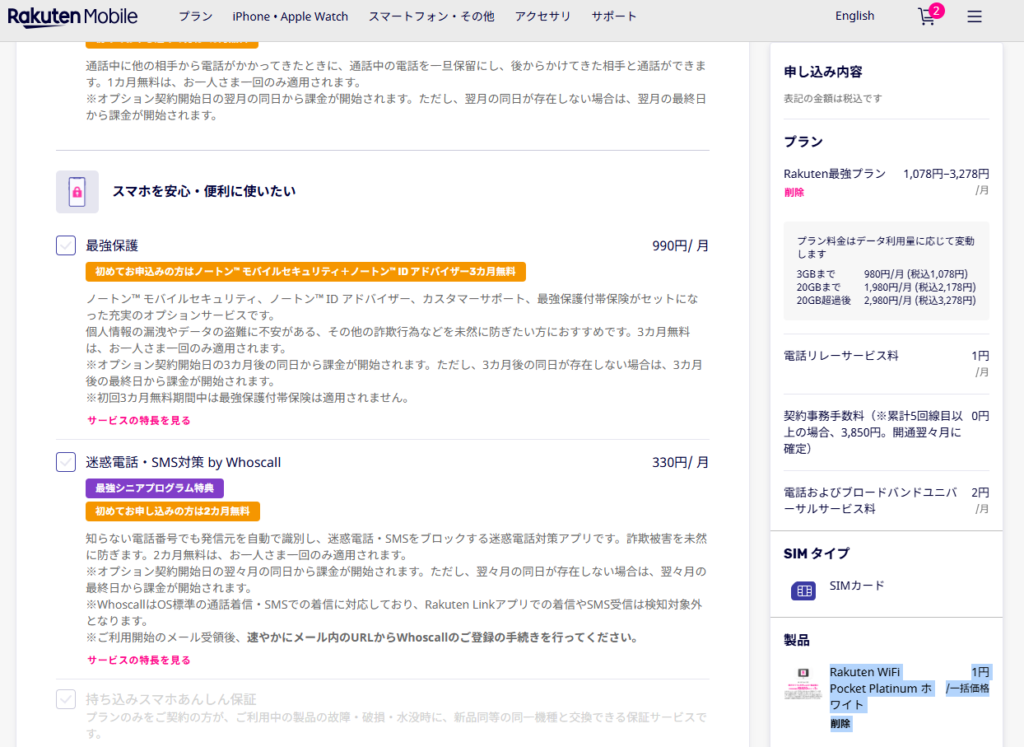Open the プラン navigation menu

coord(195,17)
